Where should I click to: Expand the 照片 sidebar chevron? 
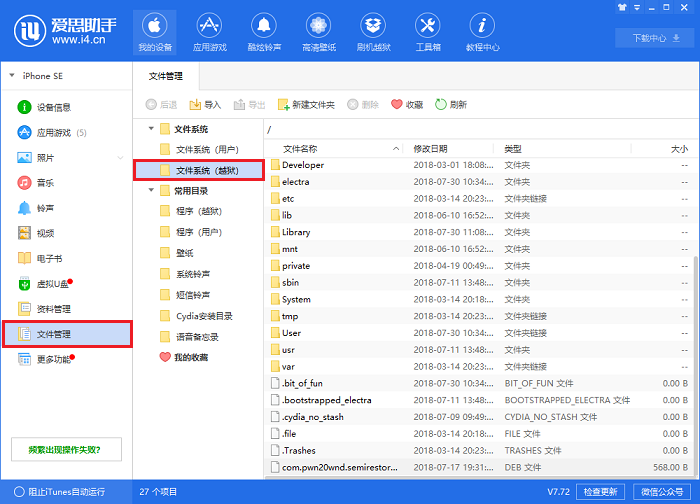click(x=120, y=158)
